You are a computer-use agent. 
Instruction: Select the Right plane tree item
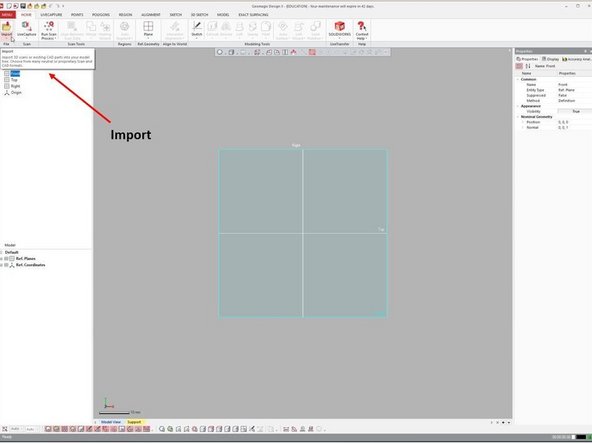click(15, 86)
